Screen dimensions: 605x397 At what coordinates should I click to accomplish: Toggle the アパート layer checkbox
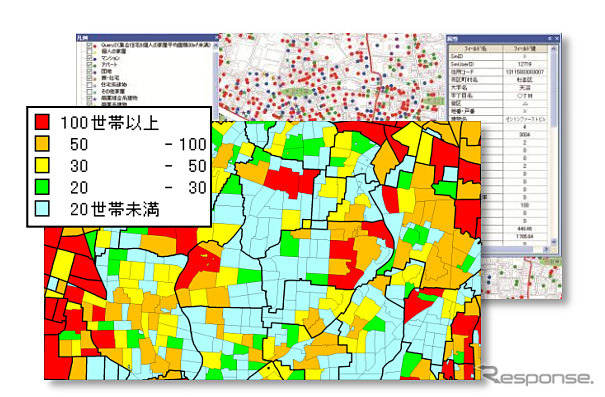90,65
